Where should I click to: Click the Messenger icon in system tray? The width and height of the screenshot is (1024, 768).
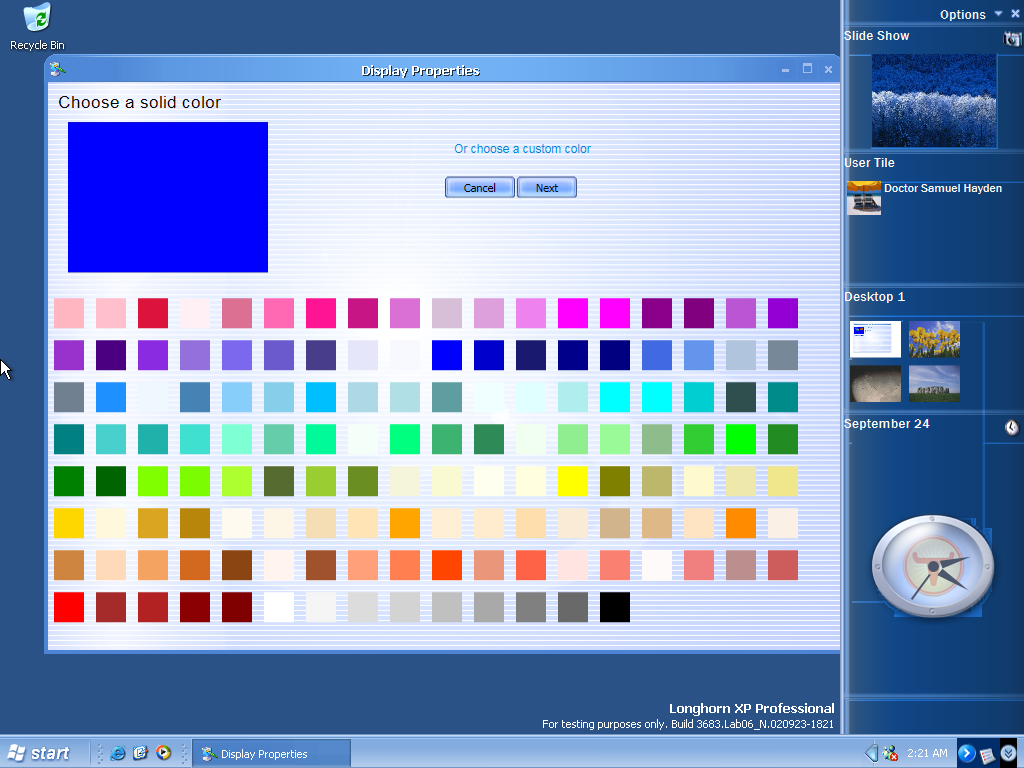coord(890,754)
